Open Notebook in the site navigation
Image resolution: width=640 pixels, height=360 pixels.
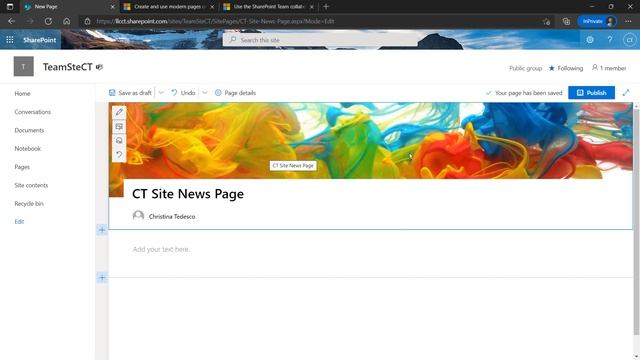click(x=28, y=149)
